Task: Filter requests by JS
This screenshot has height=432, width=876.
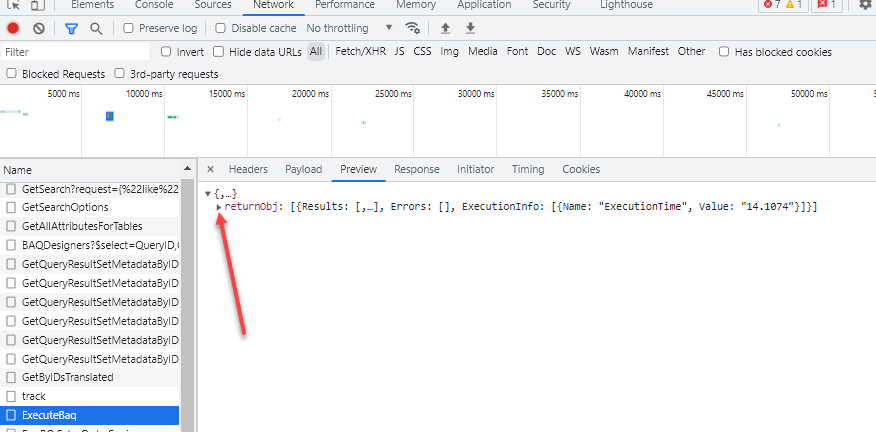Action: [399, 51]
